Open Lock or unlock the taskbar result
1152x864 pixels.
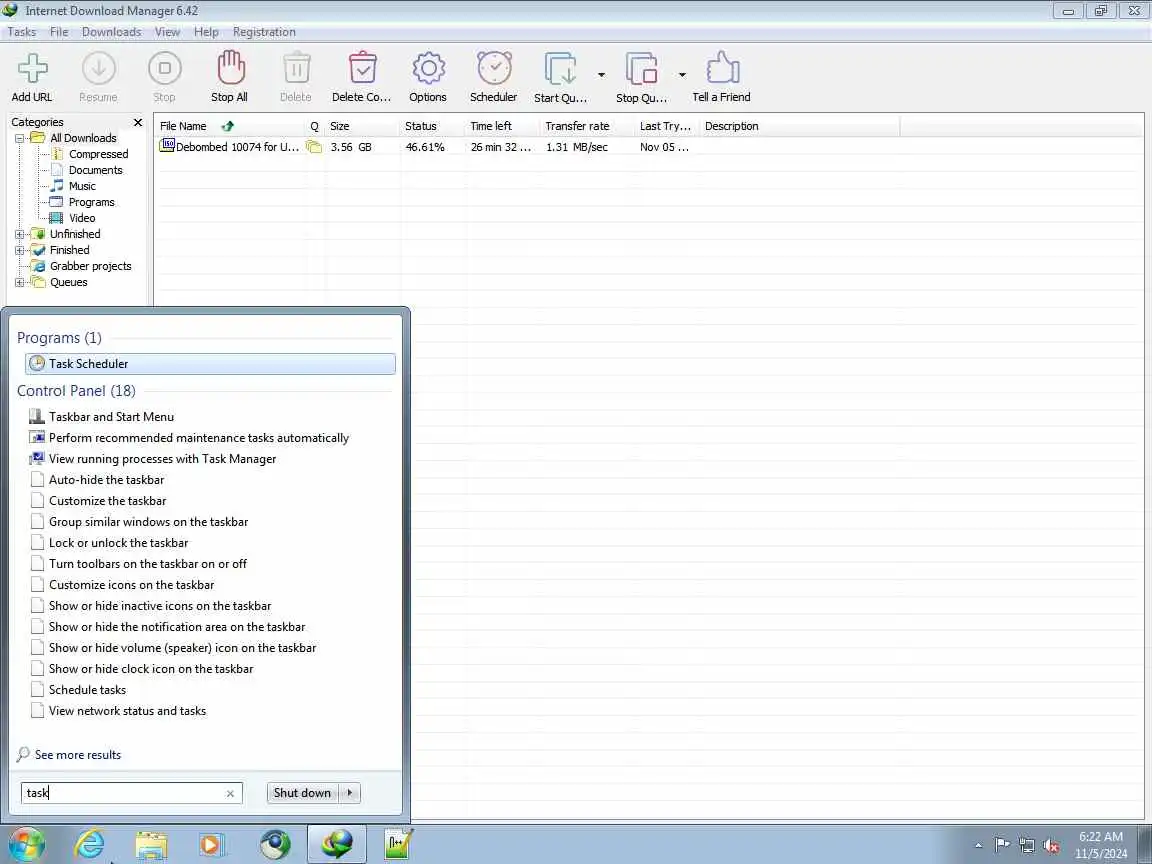click(x=118, y=543)
